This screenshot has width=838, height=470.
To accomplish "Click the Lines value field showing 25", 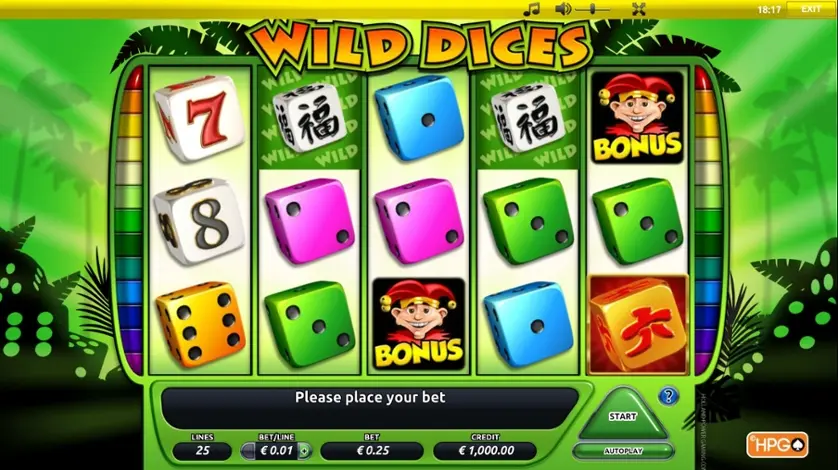I will coord(203,451).
